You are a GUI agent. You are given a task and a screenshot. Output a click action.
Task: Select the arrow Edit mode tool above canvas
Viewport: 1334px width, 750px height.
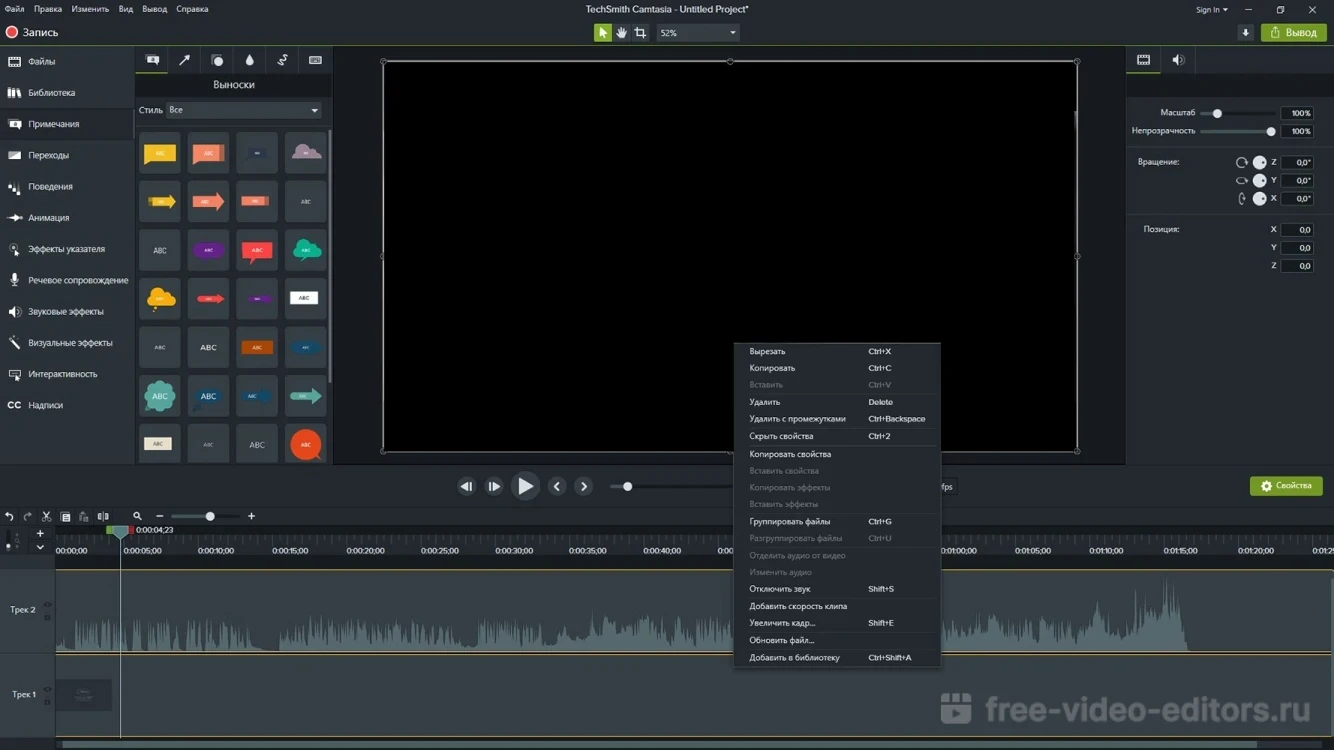[x=602, y=33]
